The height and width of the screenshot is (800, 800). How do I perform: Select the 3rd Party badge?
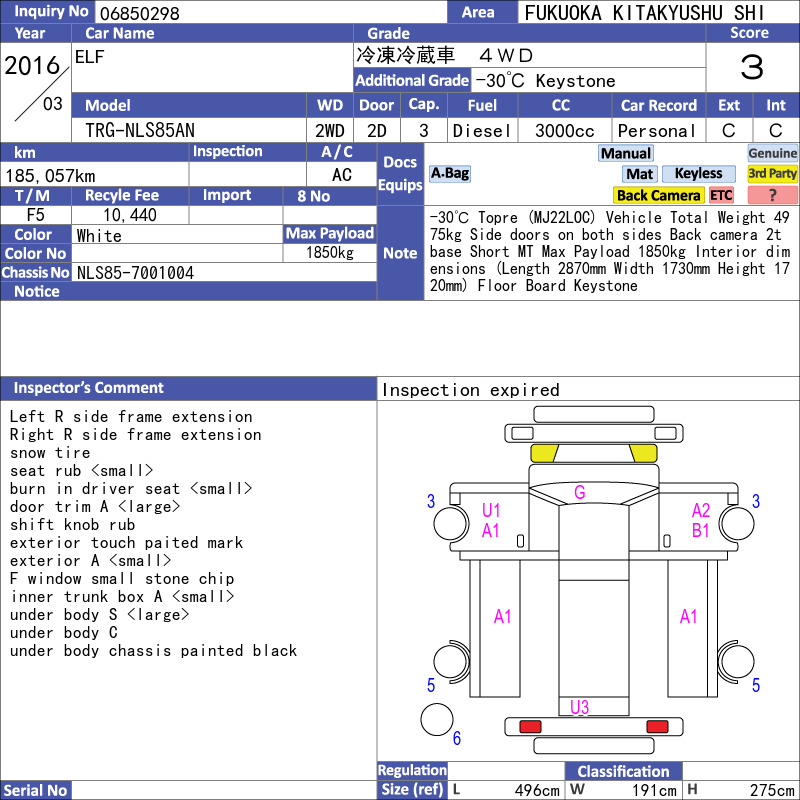[x=772, y=173]
